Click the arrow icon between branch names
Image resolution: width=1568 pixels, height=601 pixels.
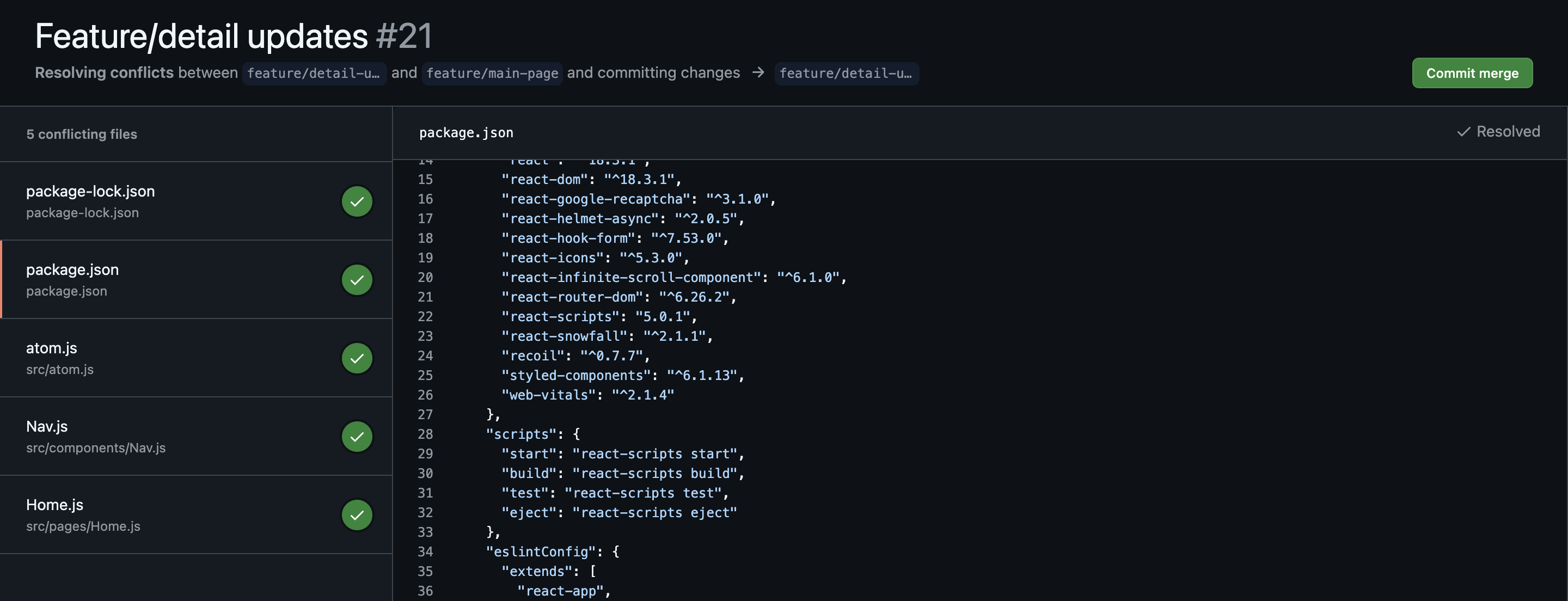click(x=758, y=72)
